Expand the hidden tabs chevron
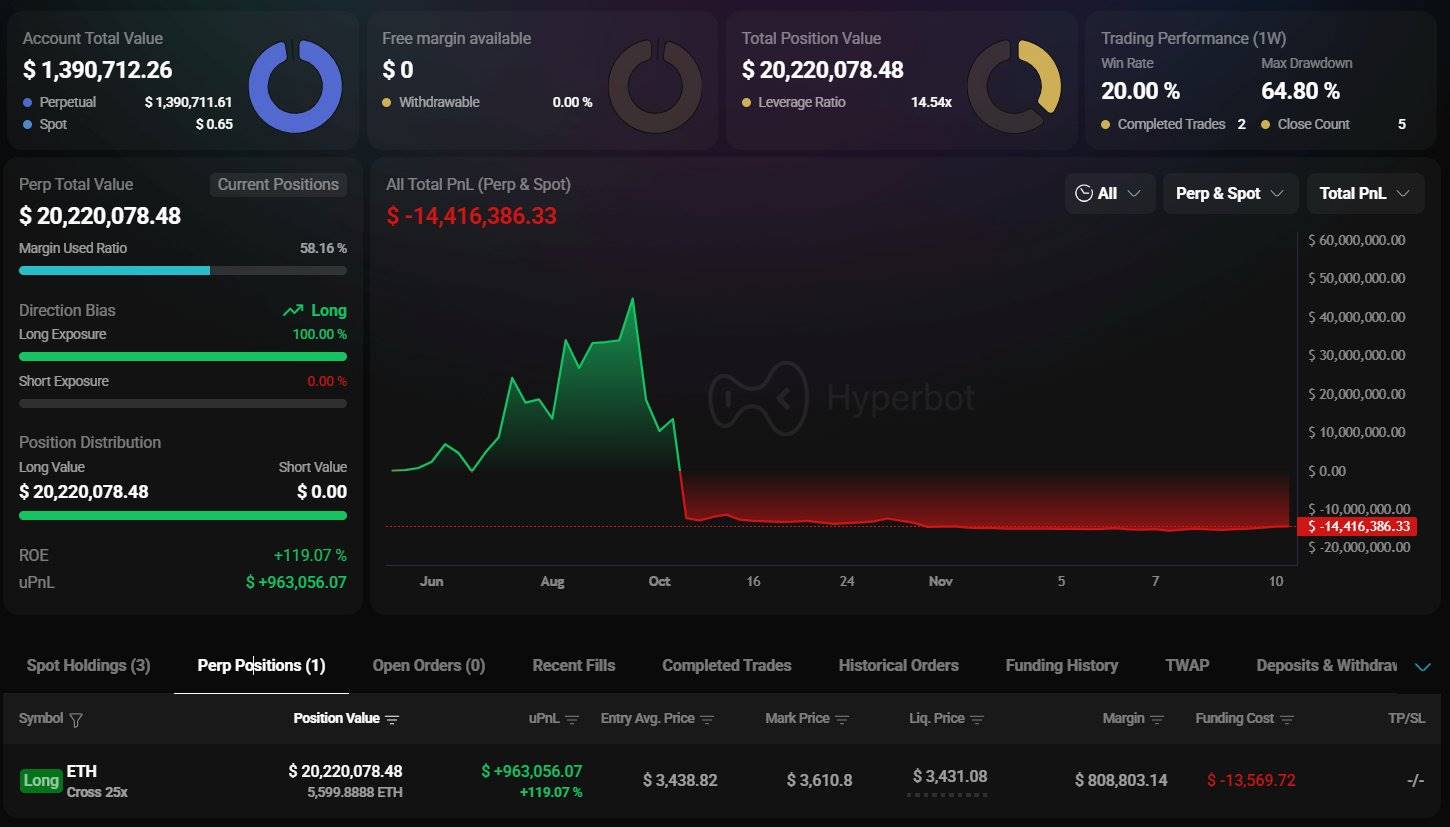 pos(1423,667)
